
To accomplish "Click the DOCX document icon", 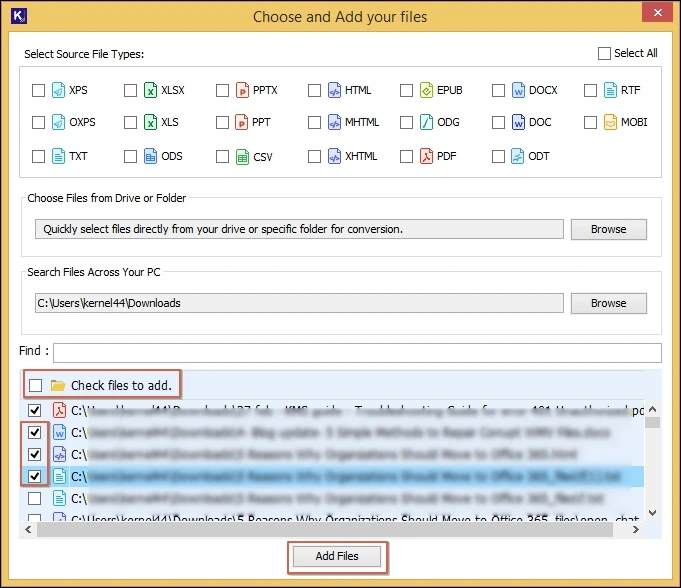I will [x=518, y=90].
